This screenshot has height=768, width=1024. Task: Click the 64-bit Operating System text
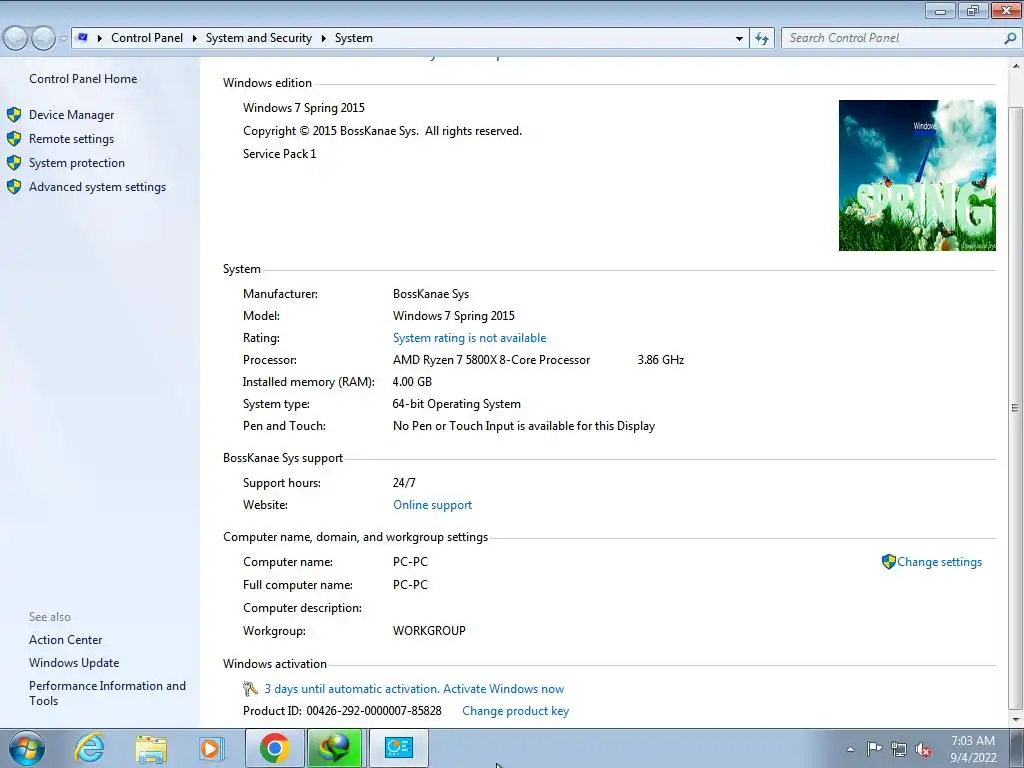click(456, 404)
